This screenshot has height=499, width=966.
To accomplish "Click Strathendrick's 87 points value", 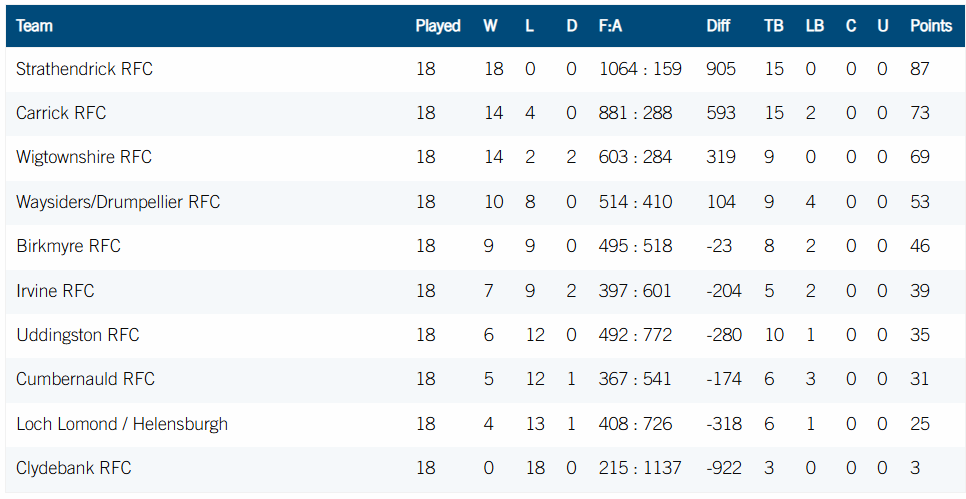I will tap(920, 69).
